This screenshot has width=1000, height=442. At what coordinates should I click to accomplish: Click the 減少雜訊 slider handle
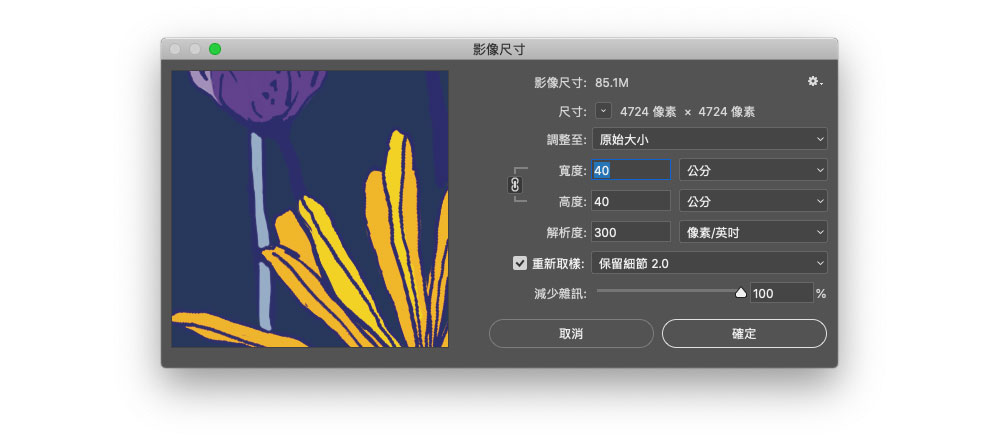741,292
